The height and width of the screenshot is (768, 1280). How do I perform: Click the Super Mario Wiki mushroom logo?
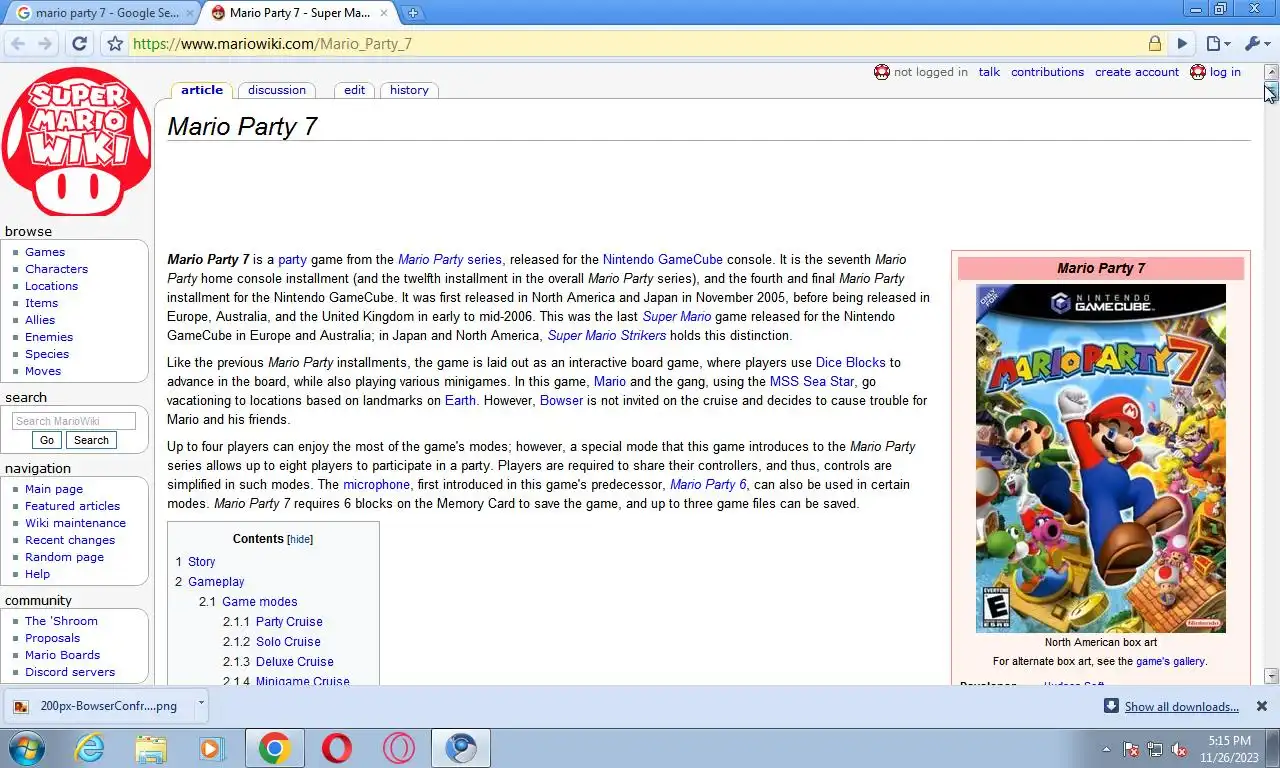tap(77, 141)
